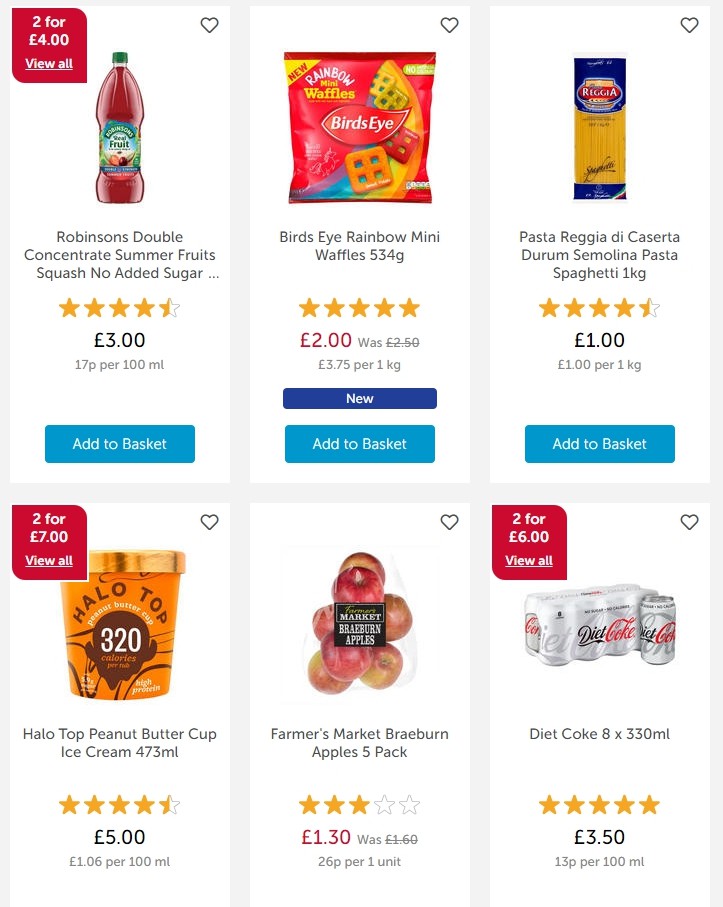Click the heart icon above Halo Top ice cream
Viewport: 723px width, 907px height.
tap(209, 522)
